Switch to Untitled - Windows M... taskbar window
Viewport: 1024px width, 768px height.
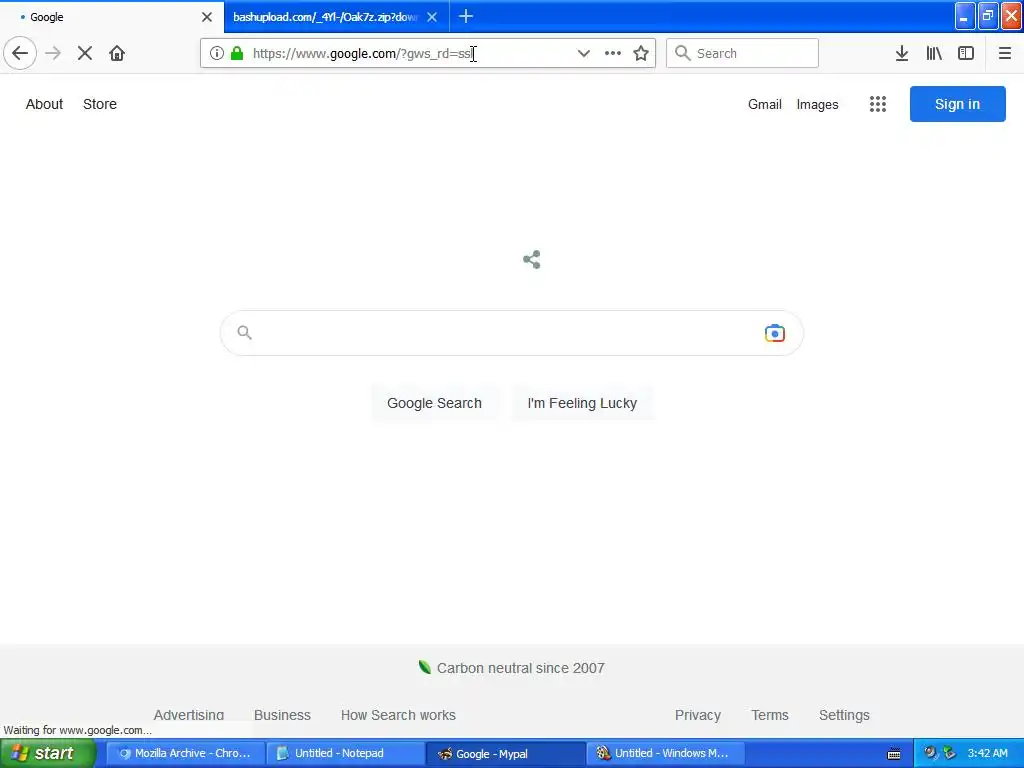[x=666, y=753]
